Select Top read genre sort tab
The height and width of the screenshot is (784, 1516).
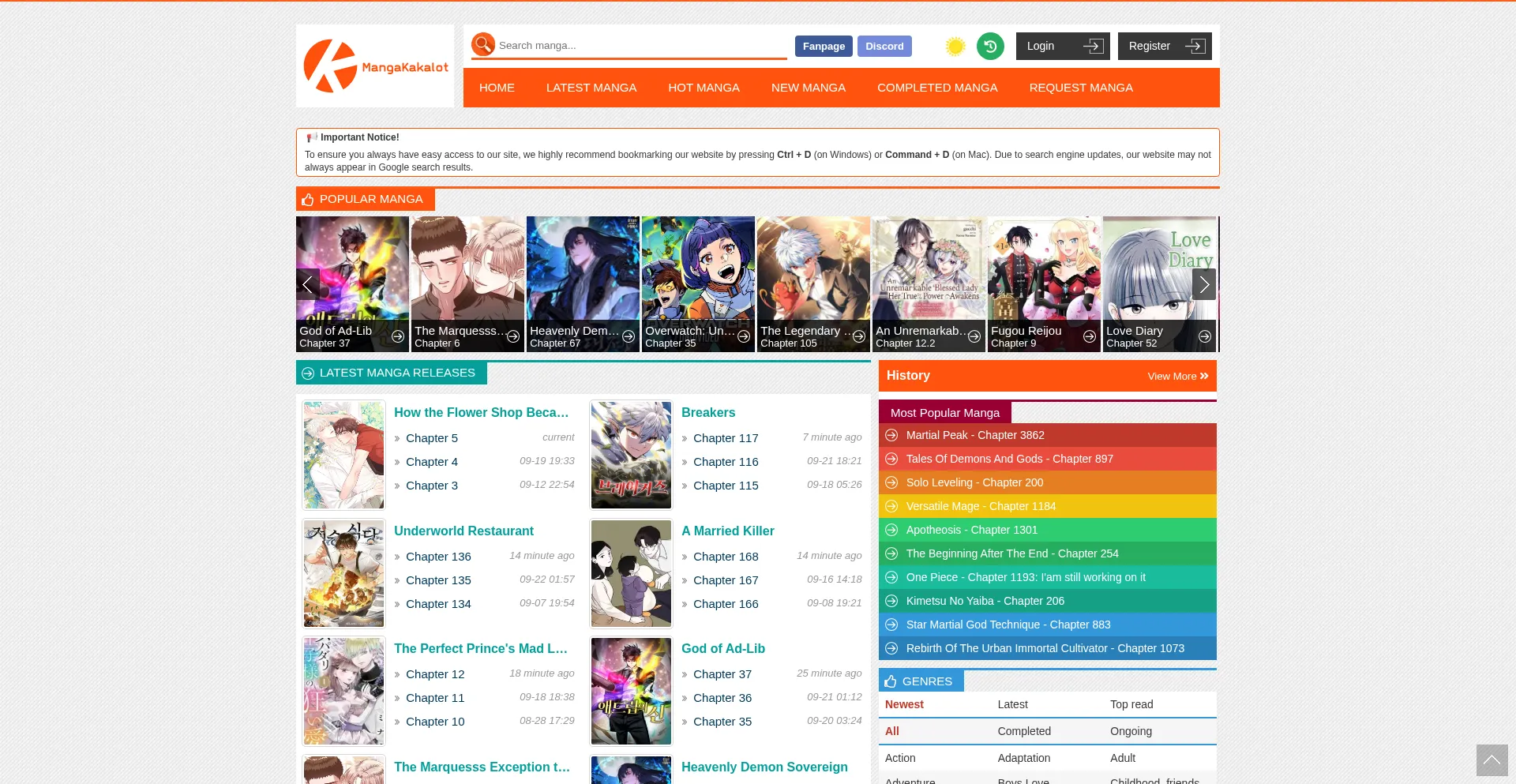coord(1131,704)
